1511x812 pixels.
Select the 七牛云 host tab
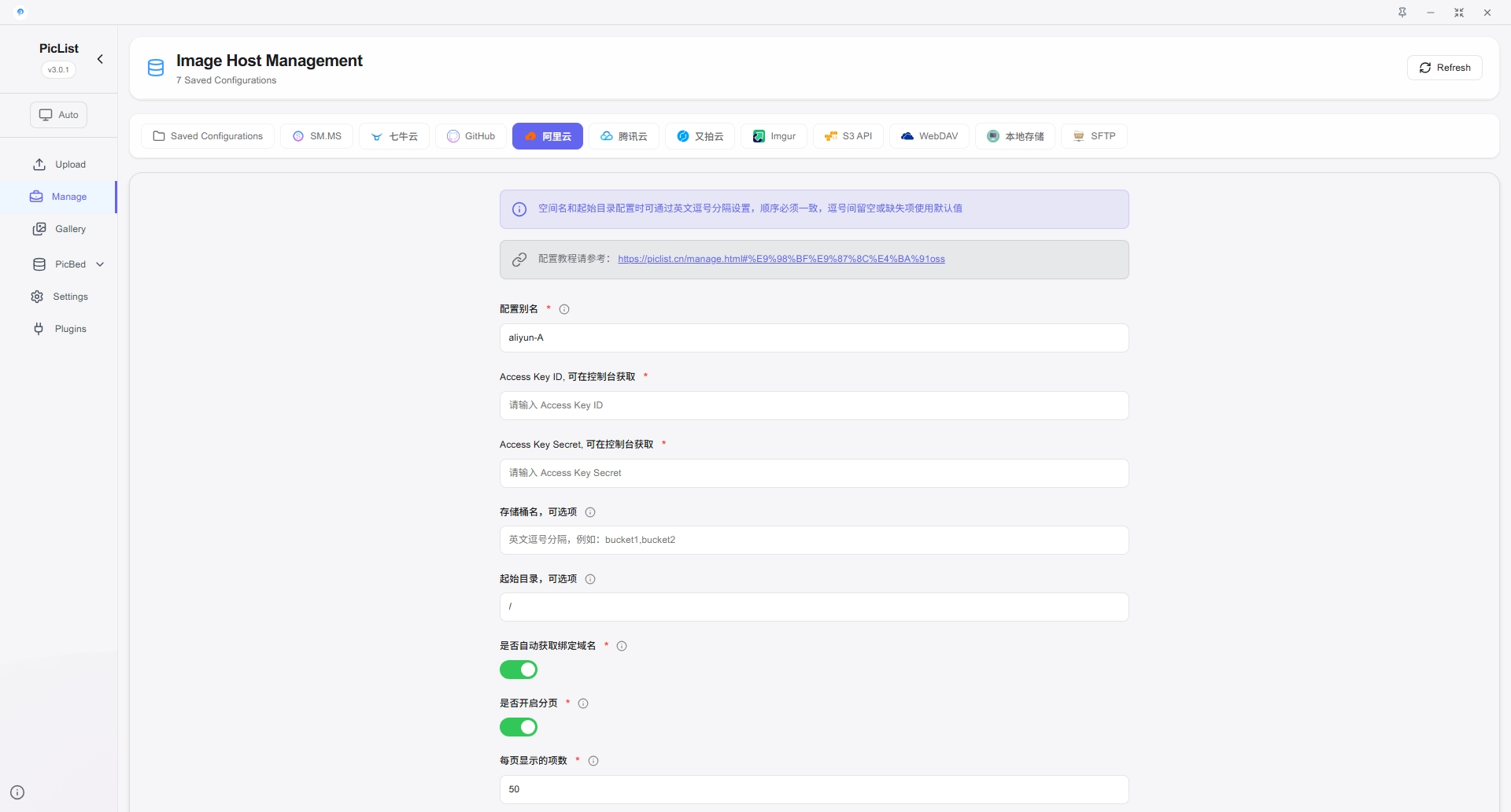394,136
